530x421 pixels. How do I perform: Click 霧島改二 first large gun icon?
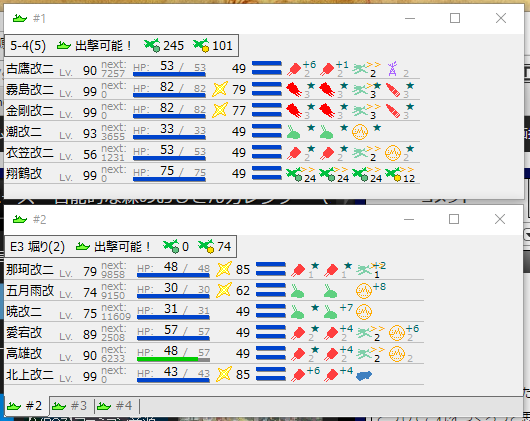pos(294,90)
